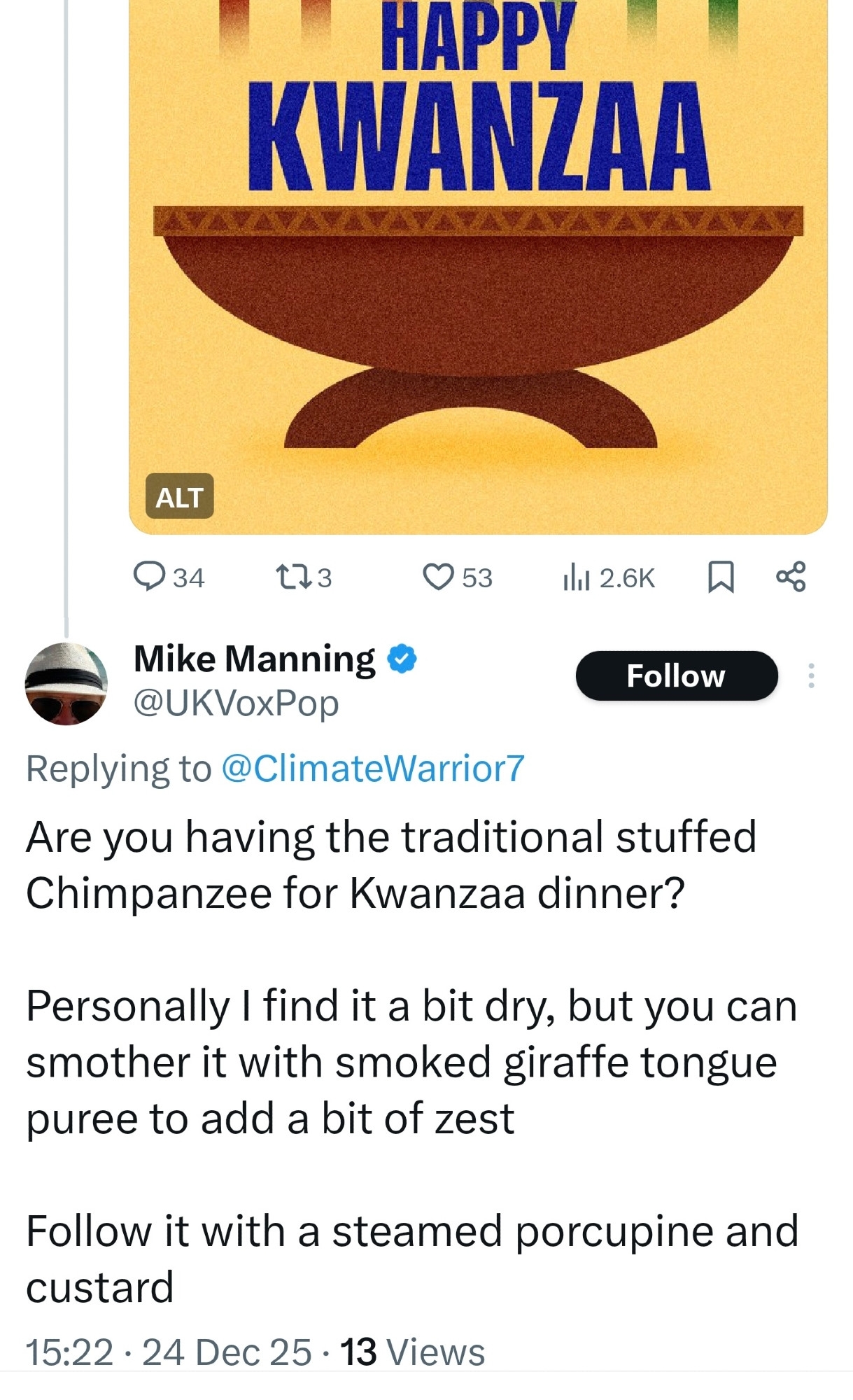Click the blue verified badge
853x1400 pixels.
[x=402, y=659]
